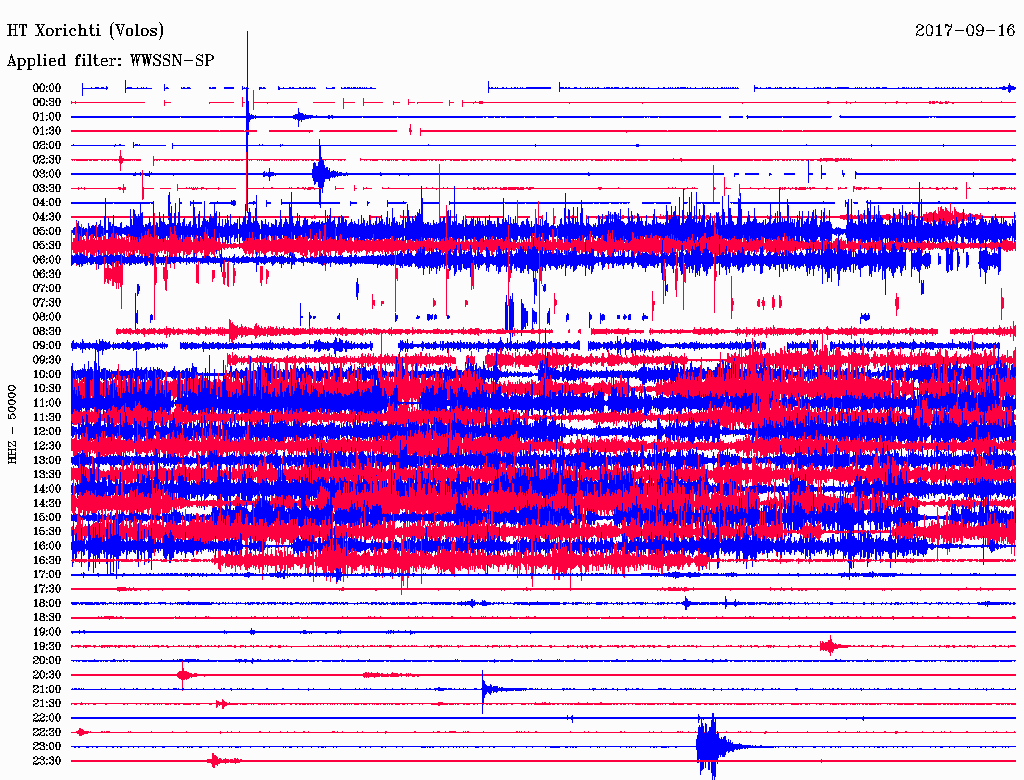
Task: Select the 14:30 time label
Action: pyautogui.click(x=47, y=503)
